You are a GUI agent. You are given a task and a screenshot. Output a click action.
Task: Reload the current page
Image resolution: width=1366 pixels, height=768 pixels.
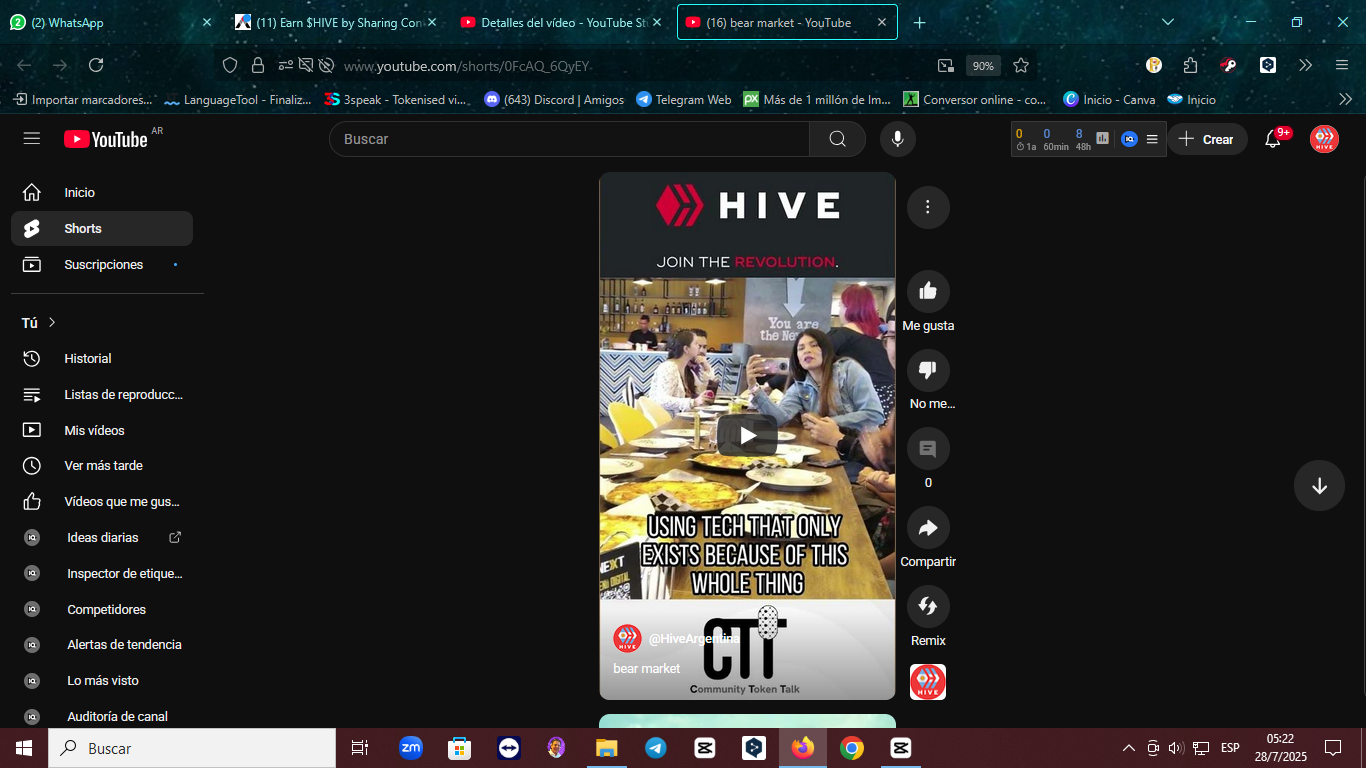tap(96, 65)
